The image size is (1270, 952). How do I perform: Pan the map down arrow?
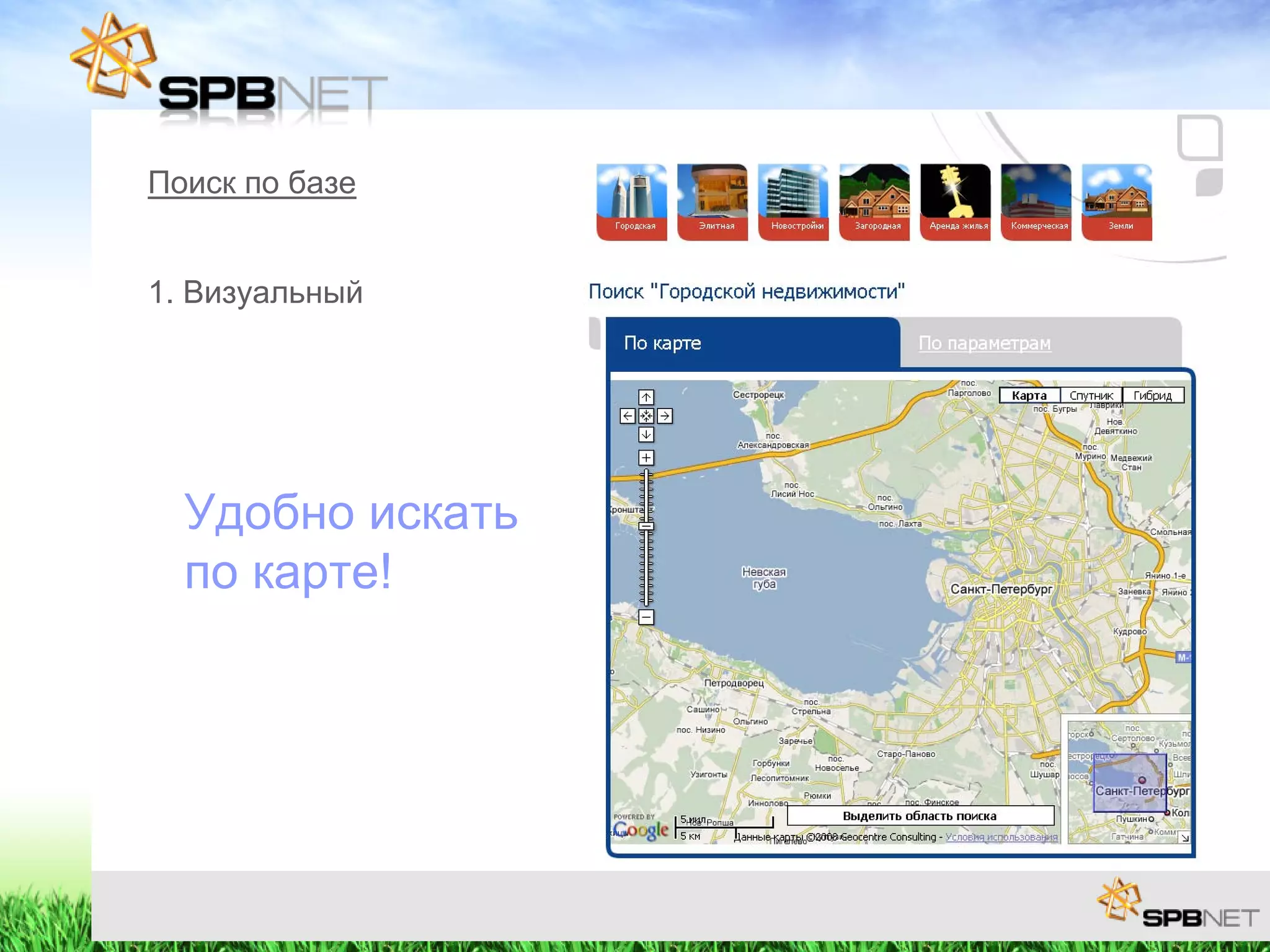(x=646, y=434)
